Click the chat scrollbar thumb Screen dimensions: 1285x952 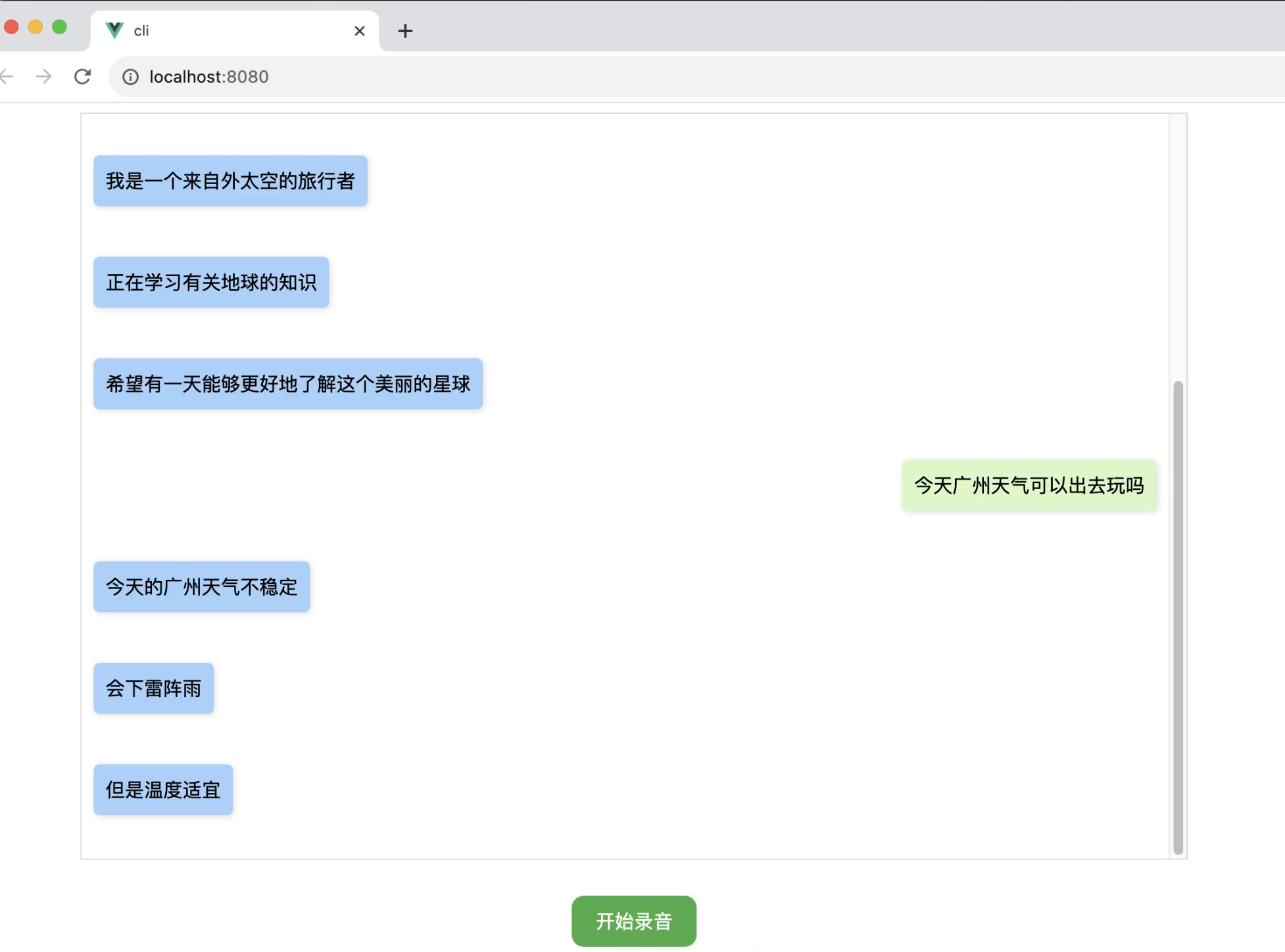coord(1178,617)
